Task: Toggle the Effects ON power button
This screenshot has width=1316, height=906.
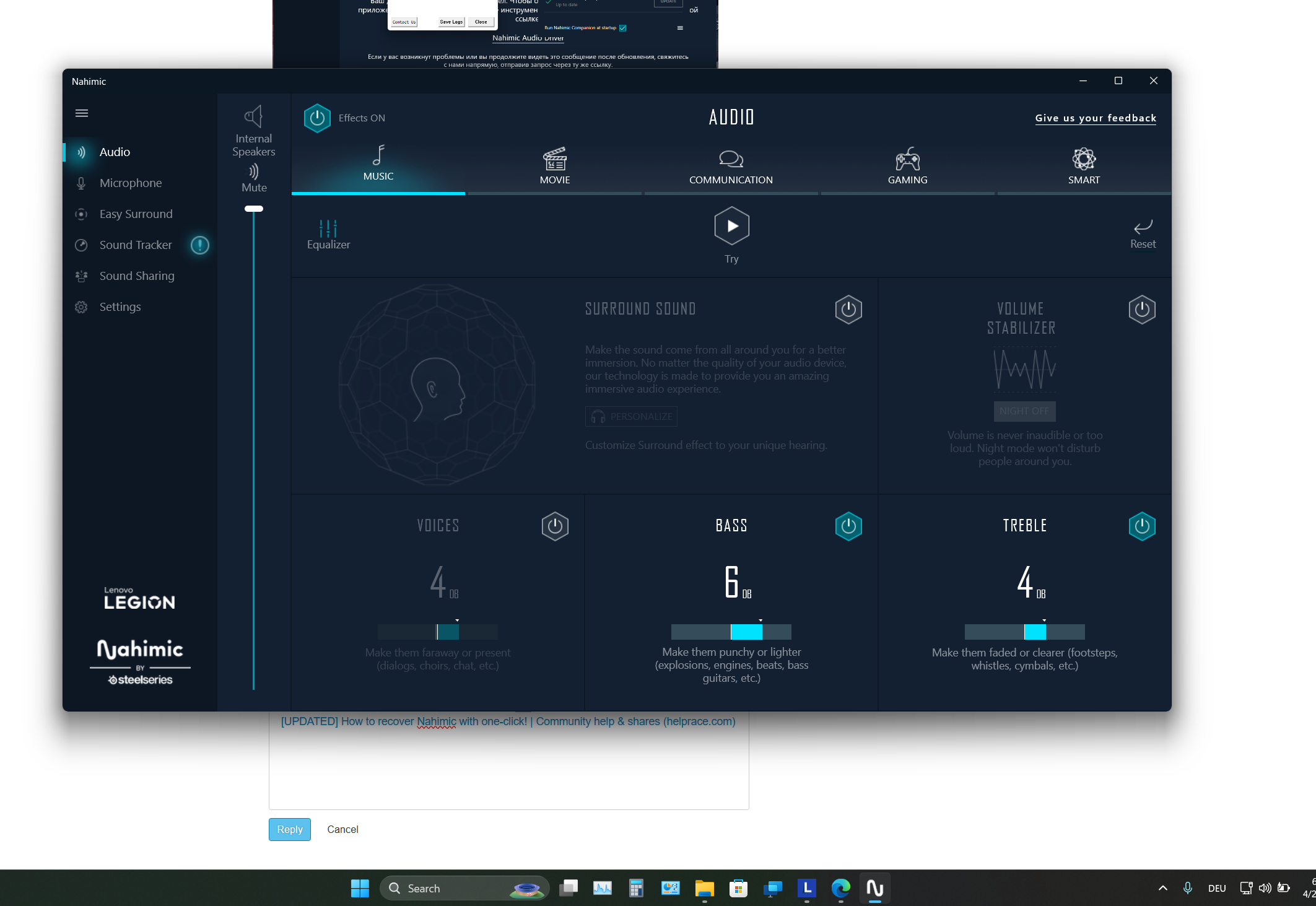Action: (317, 118)
